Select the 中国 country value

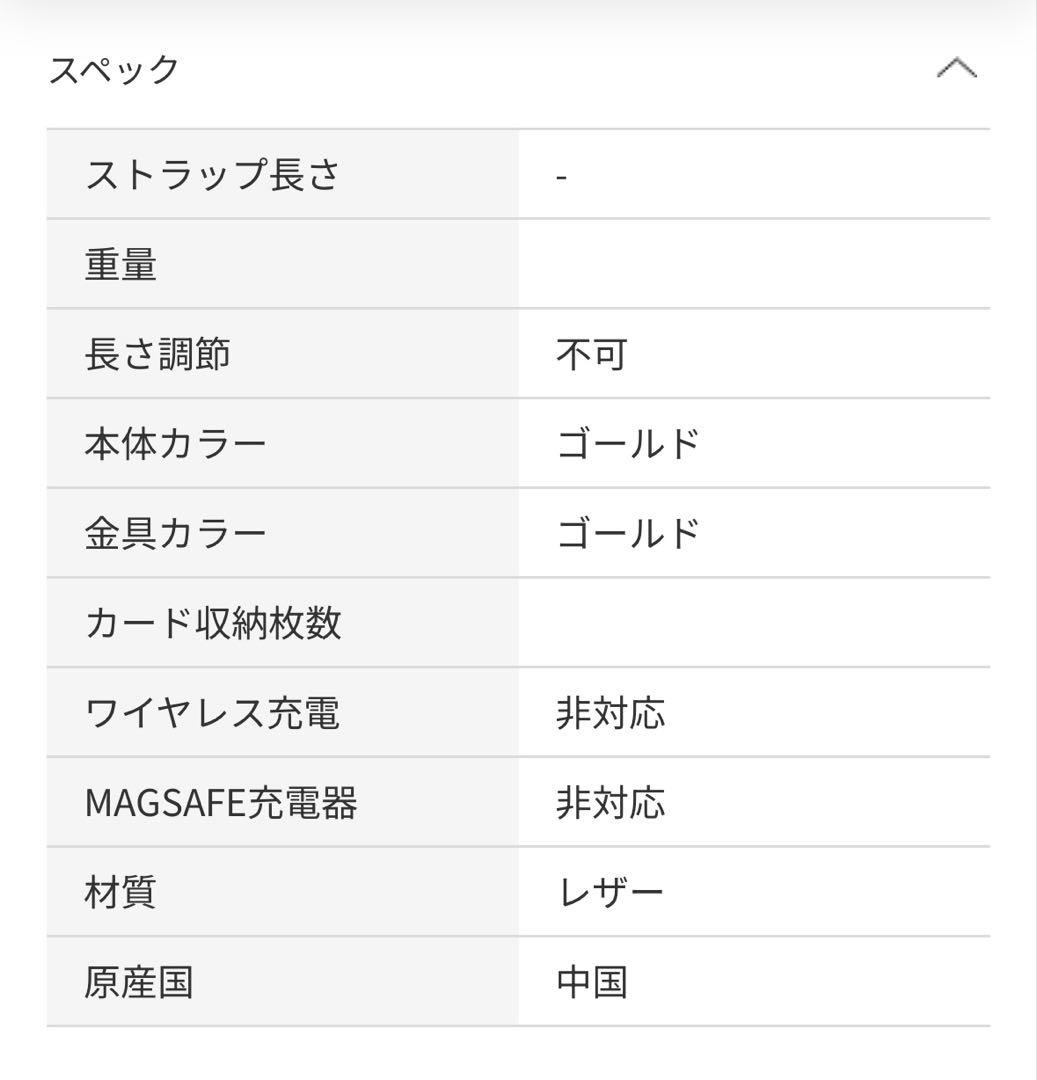coord(590,982)
